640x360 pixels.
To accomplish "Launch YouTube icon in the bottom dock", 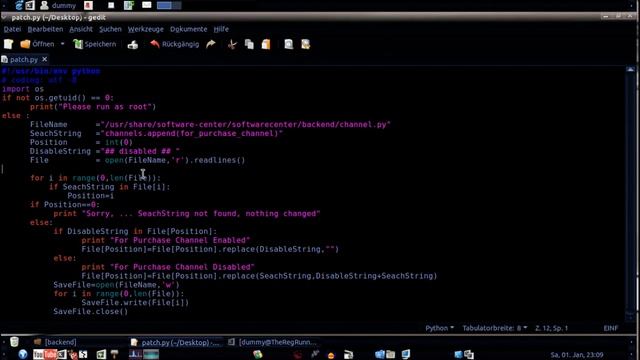I will (x=44, y=354).
